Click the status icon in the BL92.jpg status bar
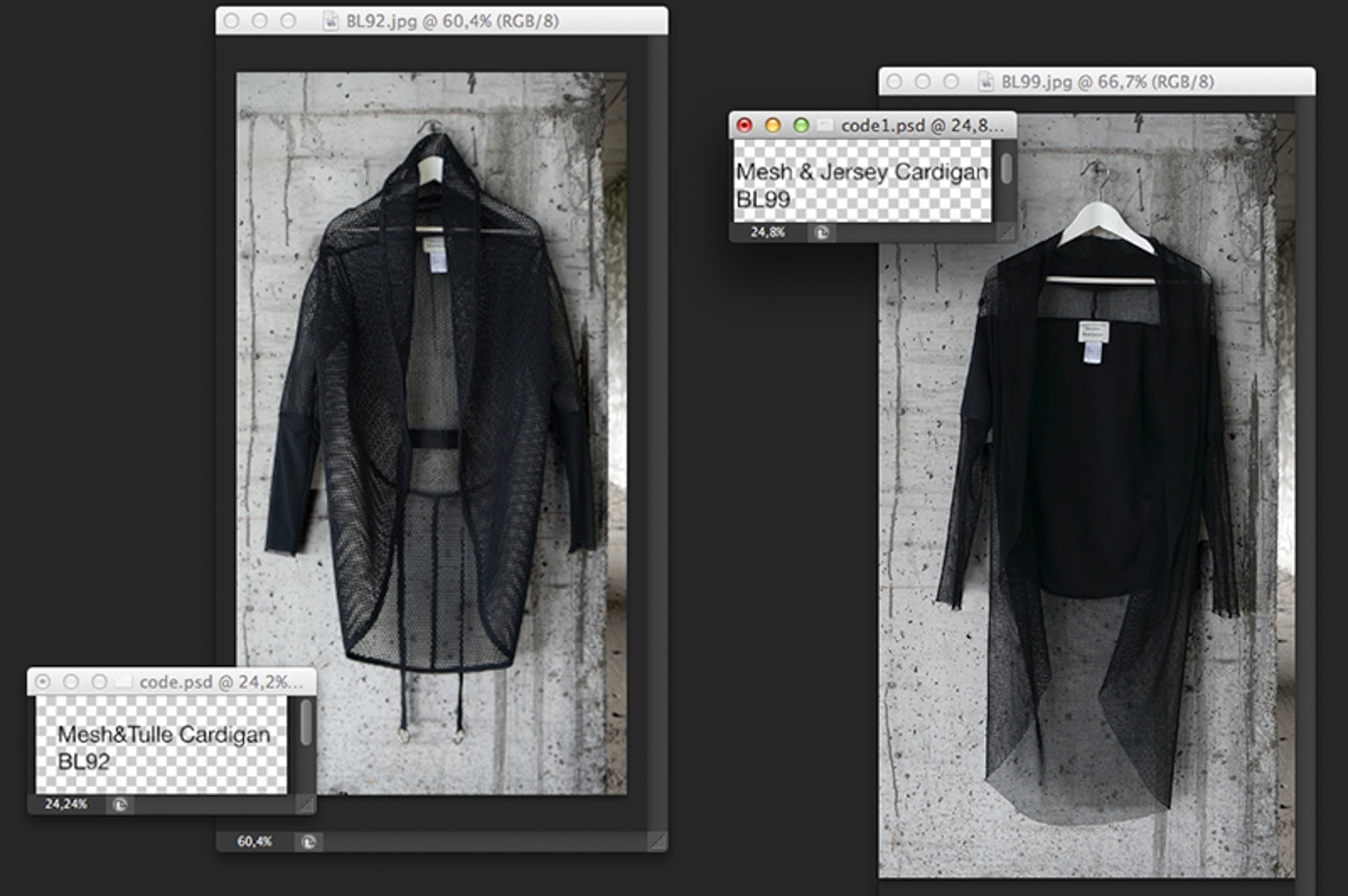The image size is (1348, 896). (309, 842)
